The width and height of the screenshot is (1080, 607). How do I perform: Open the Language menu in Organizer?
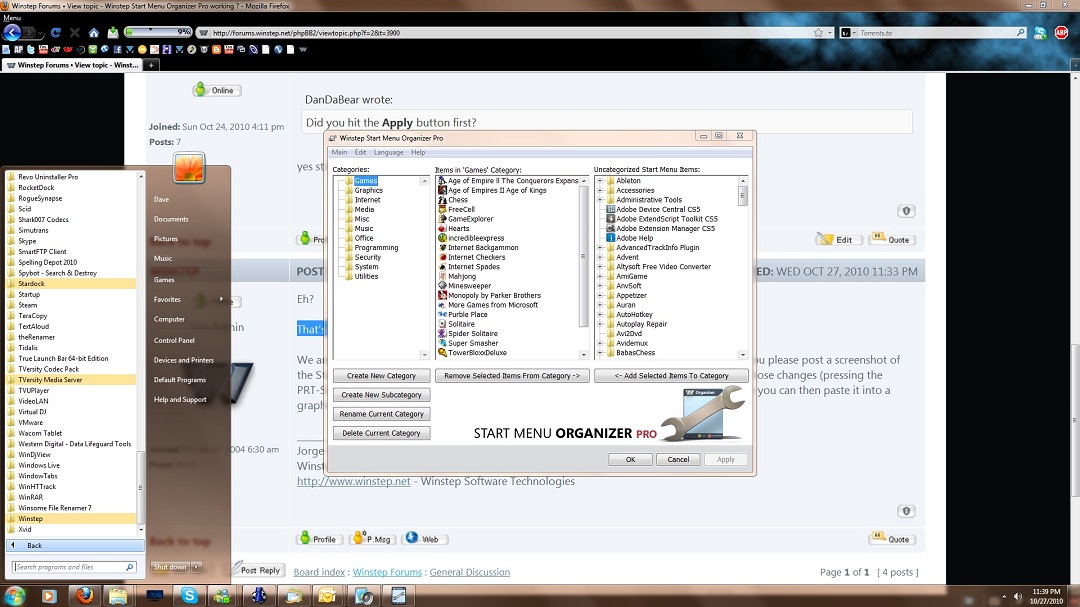388,152
